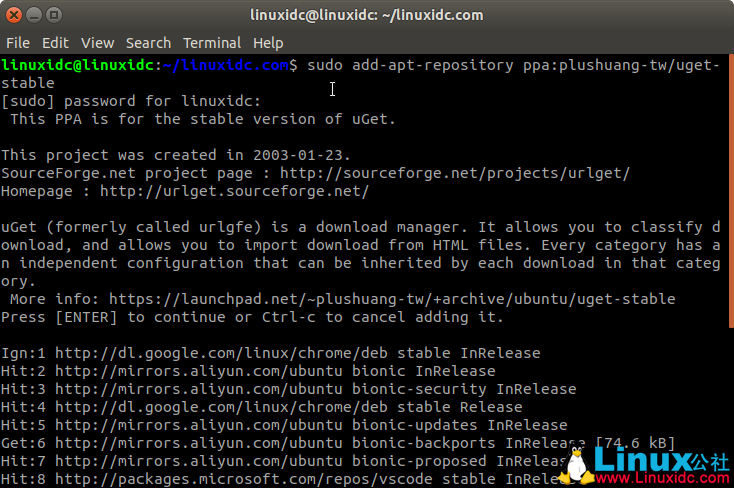Open the Terminal menu
This screenshot has height=488, width=734.
tap(212, 43)
